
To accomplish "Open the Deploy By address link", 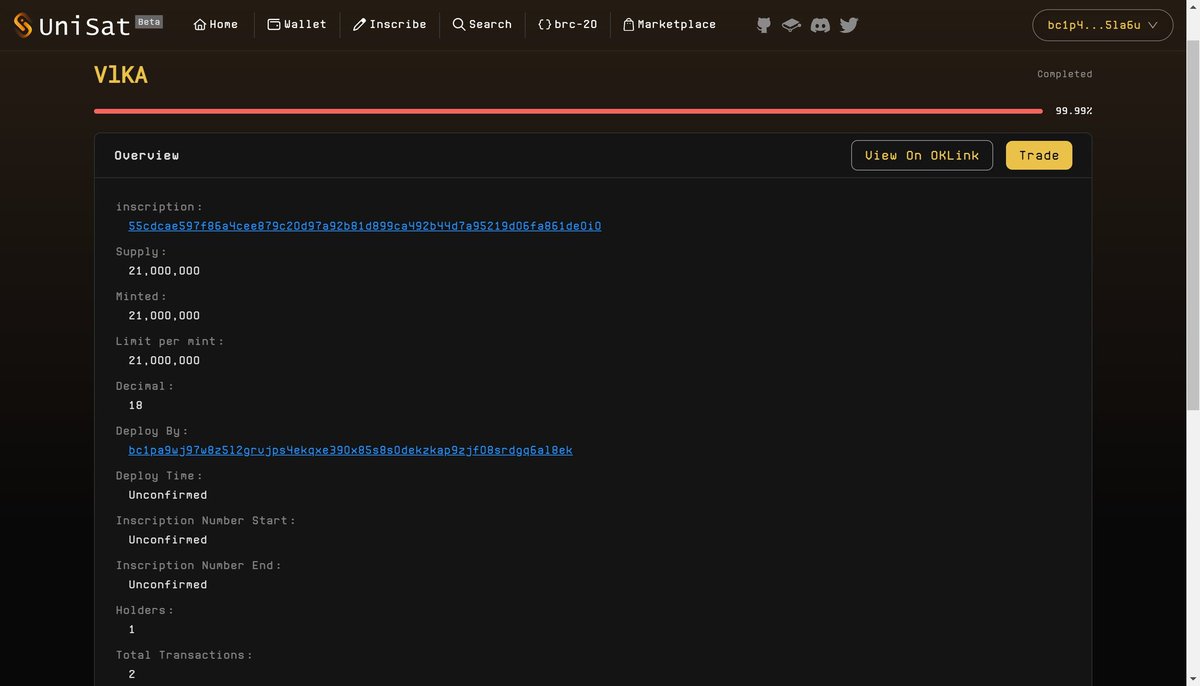I will pos(350,450).
